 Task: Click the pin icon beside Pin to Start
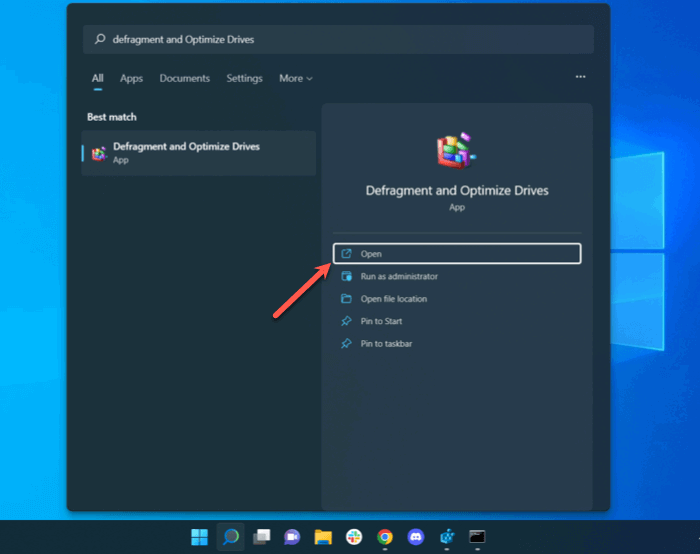tap(346, 321)
